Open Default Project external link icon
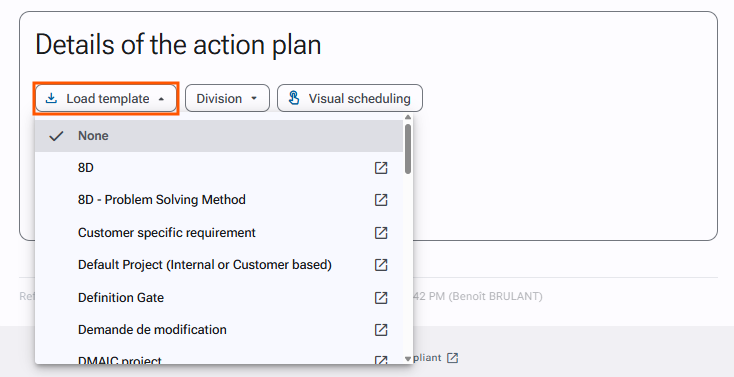 381,265
